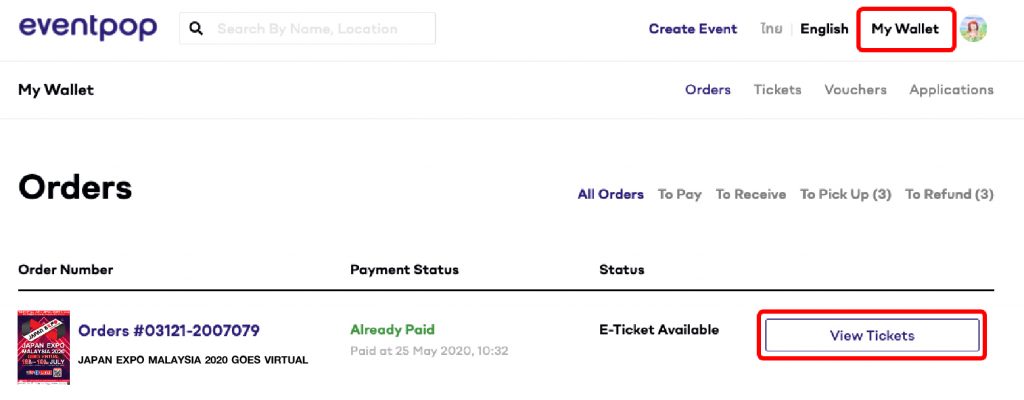The width and height of the screenshot is (1024, 400).
Task: Open the user profile avatar
Action: [973, 29]
